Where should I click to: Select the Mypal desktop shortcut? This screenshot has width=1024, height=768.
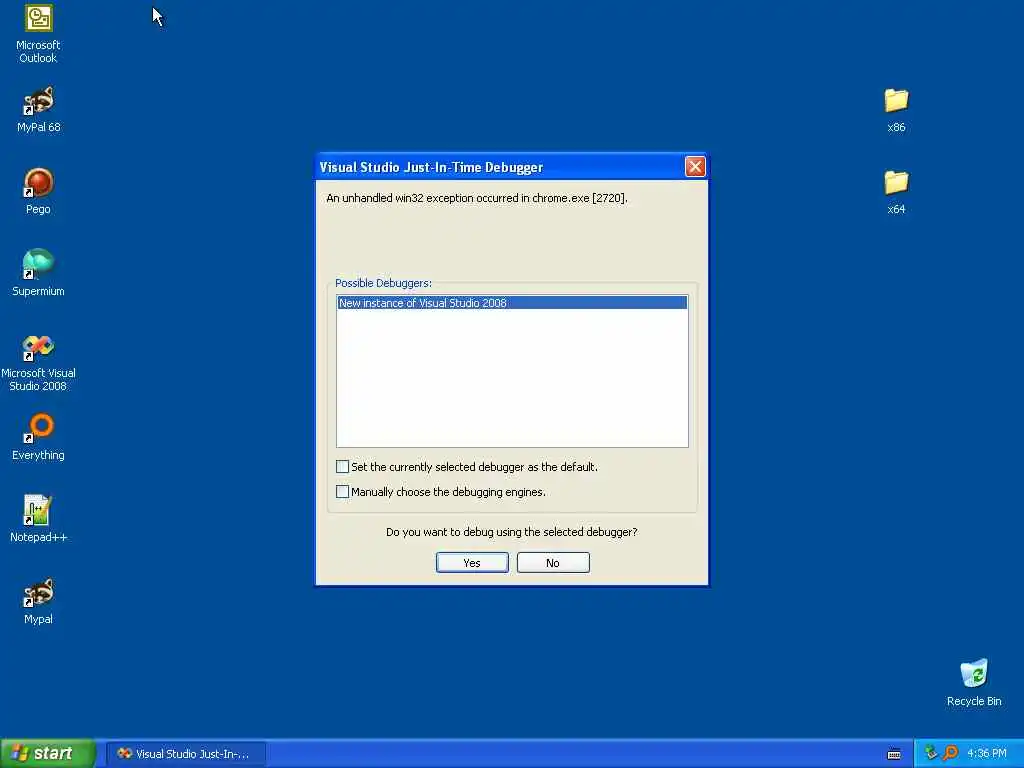tap(38, 601)
